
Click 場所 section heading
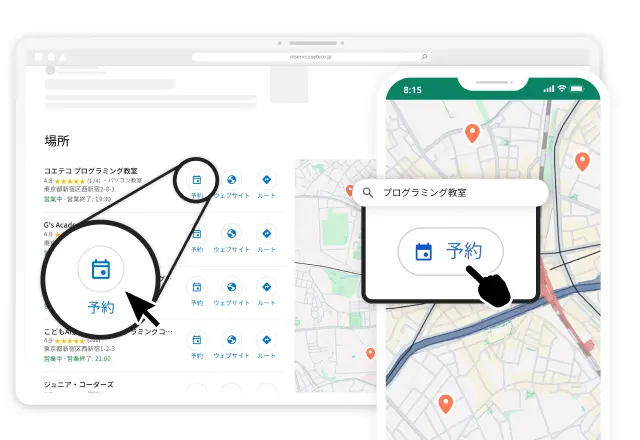(57, 141)
